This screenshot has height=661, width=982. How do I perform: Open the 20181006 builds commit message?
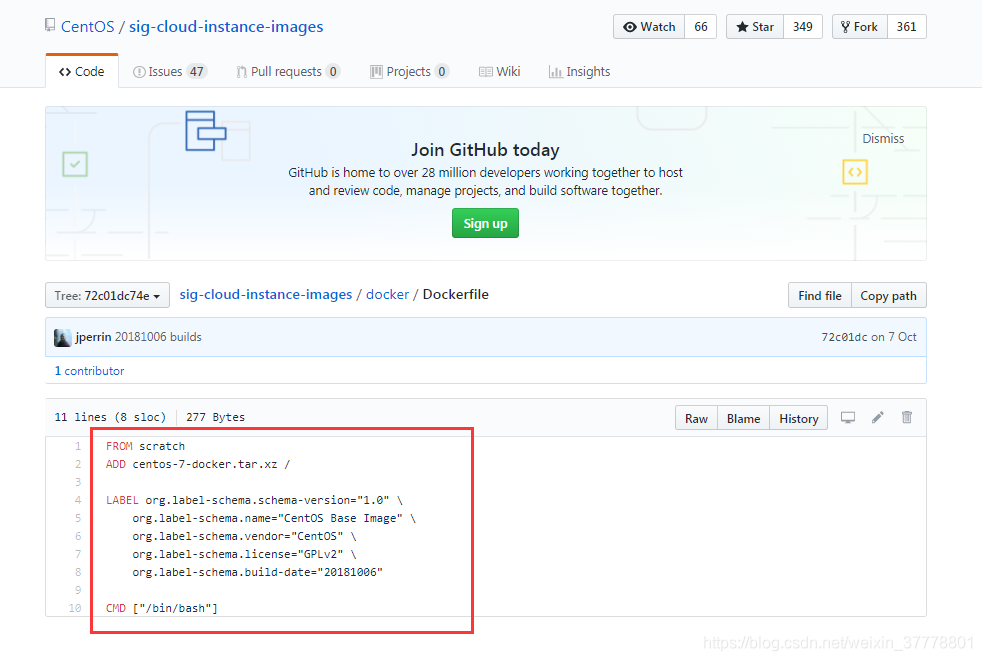158,337
